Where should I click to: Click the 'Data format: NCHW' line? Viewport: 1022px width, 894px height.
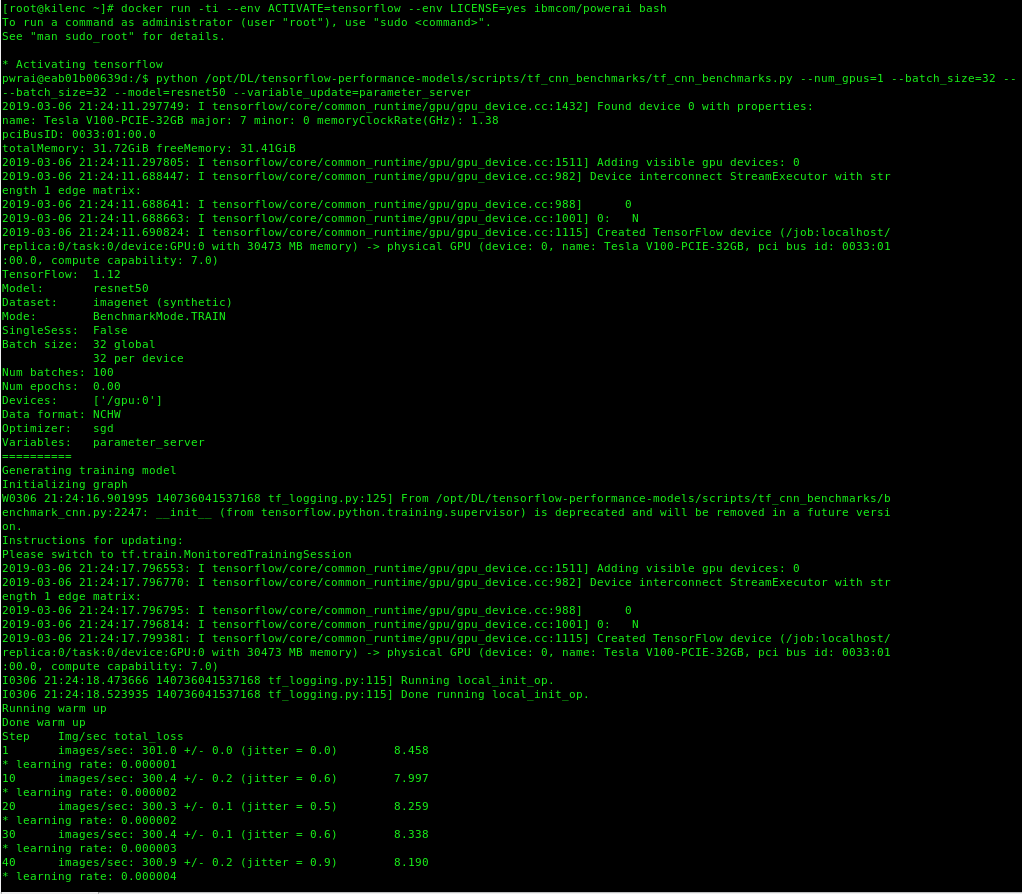pyautogui.click(x=61, y=414)
